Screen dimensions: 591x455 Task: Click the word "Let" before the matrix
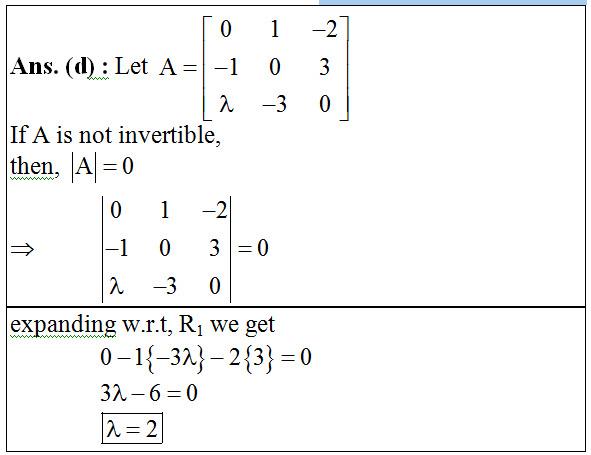click(131, 66)
